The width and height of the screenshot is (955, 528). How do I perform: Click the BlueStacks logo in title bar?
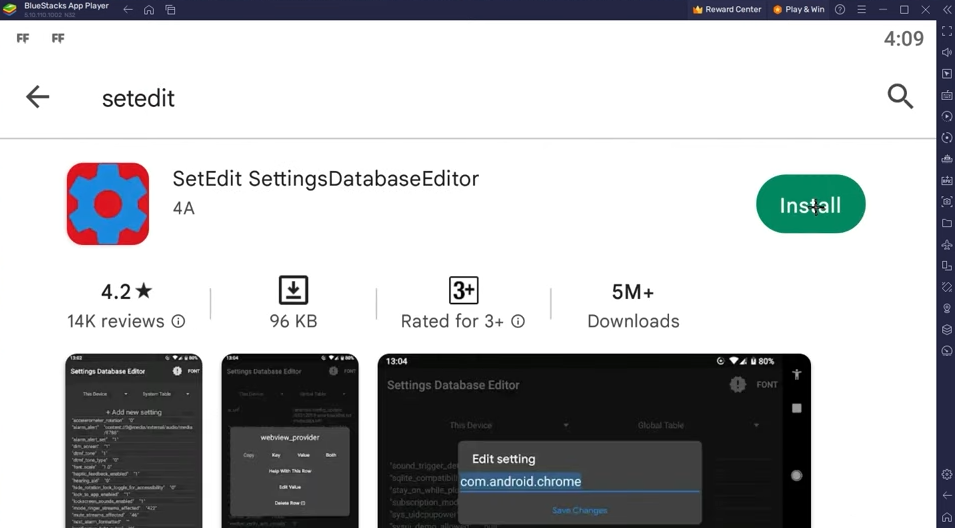point(10,10)
